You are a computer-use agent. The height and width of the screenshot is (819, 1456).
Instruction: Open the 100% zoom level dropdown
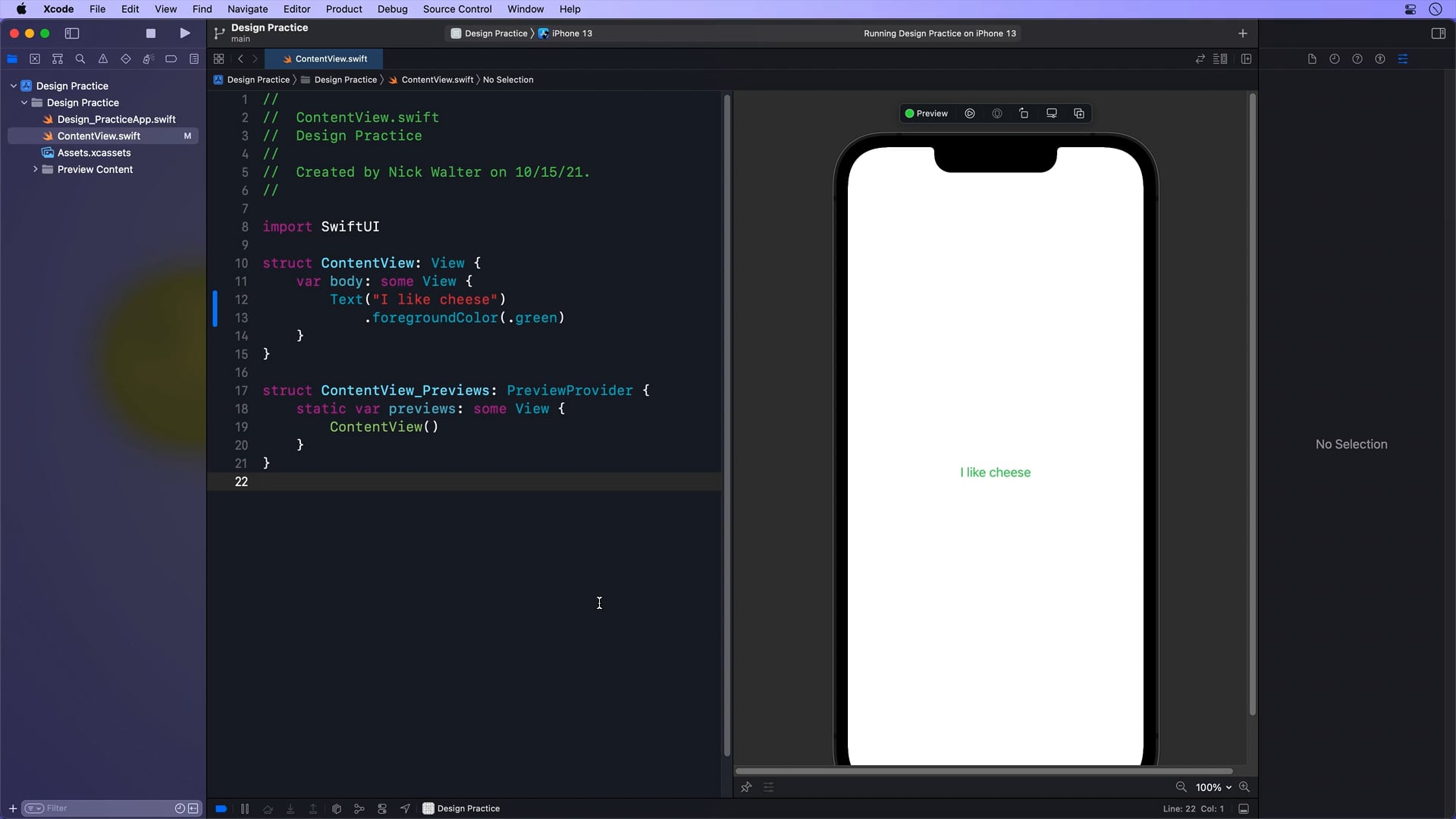pyautogui.click(x=1213, y=787)
